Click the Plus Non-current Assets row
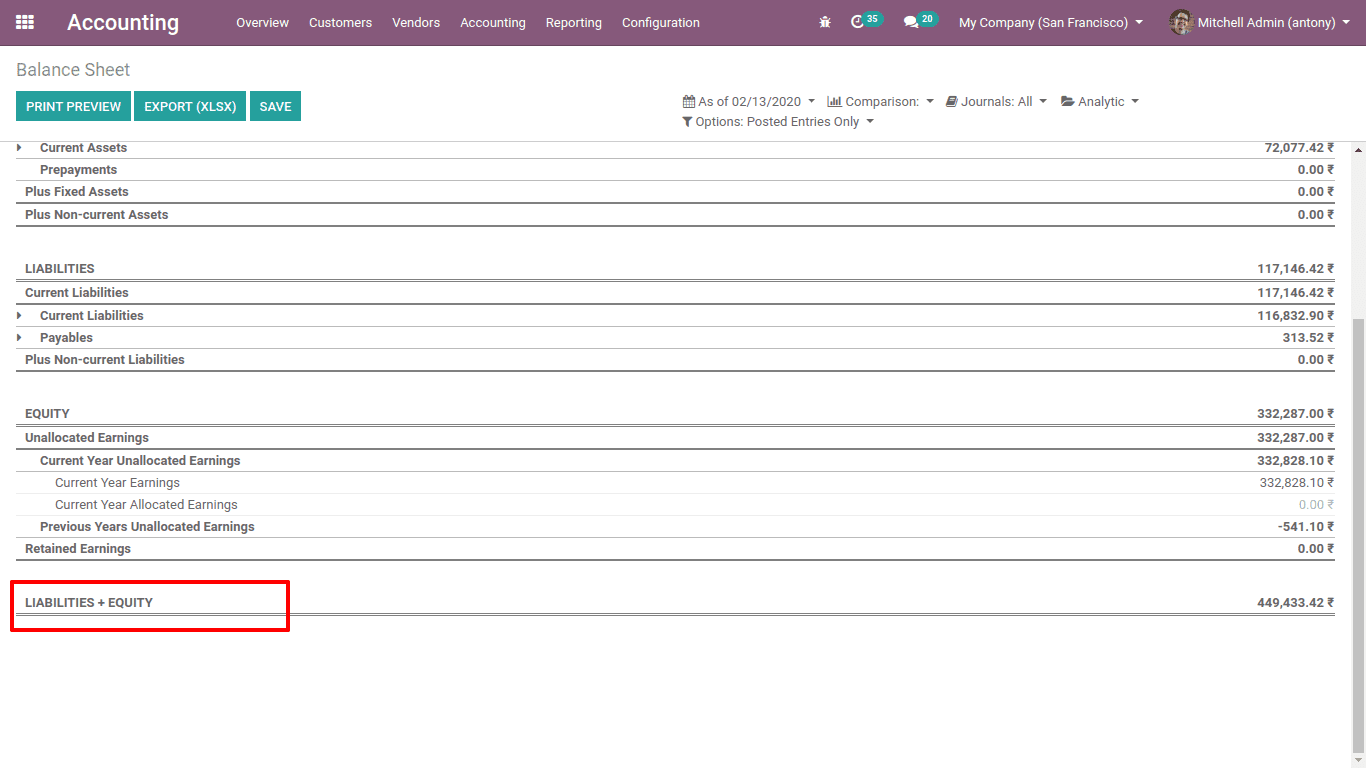1366x768 pixels. (x=675, y=214)
